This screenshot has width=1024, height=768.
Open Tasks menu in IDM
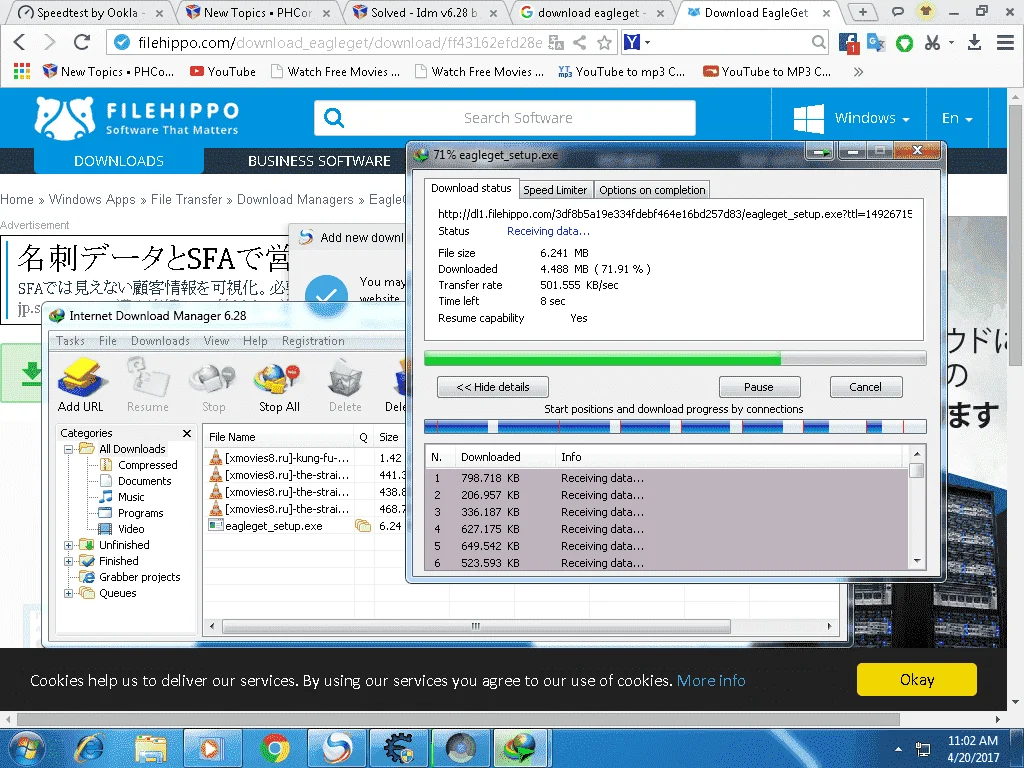[70, 341]
